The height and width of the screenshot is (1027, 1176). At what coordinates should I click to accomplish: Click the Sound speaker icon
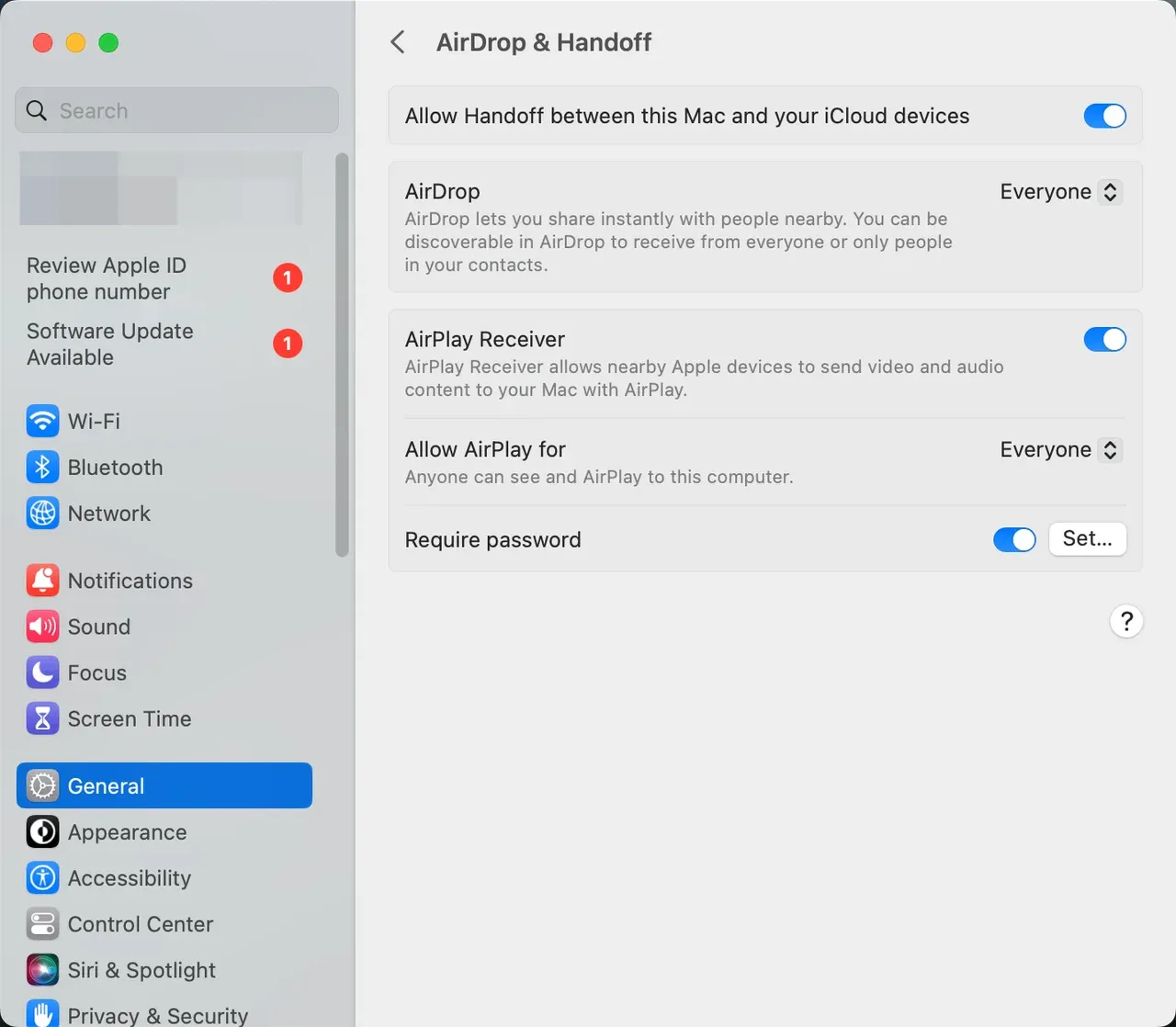(42, 626)
